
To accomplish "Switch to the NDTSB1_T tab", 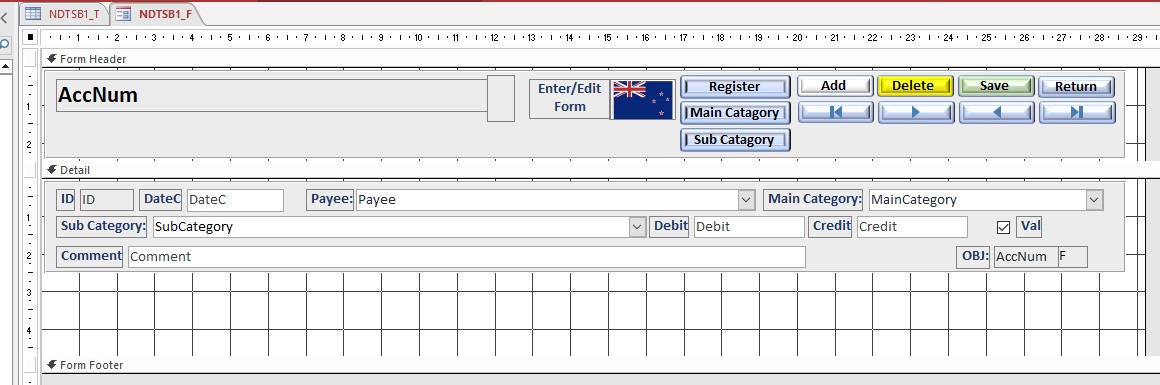I will point(65,13).
